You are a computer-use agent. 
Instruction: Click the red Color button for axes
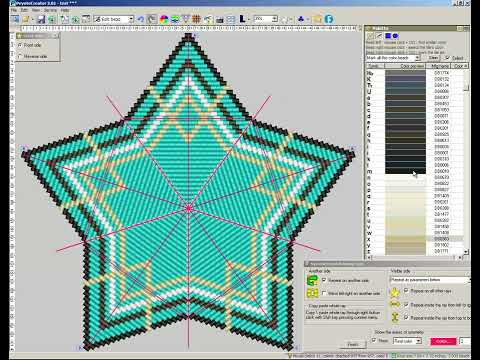443,341
